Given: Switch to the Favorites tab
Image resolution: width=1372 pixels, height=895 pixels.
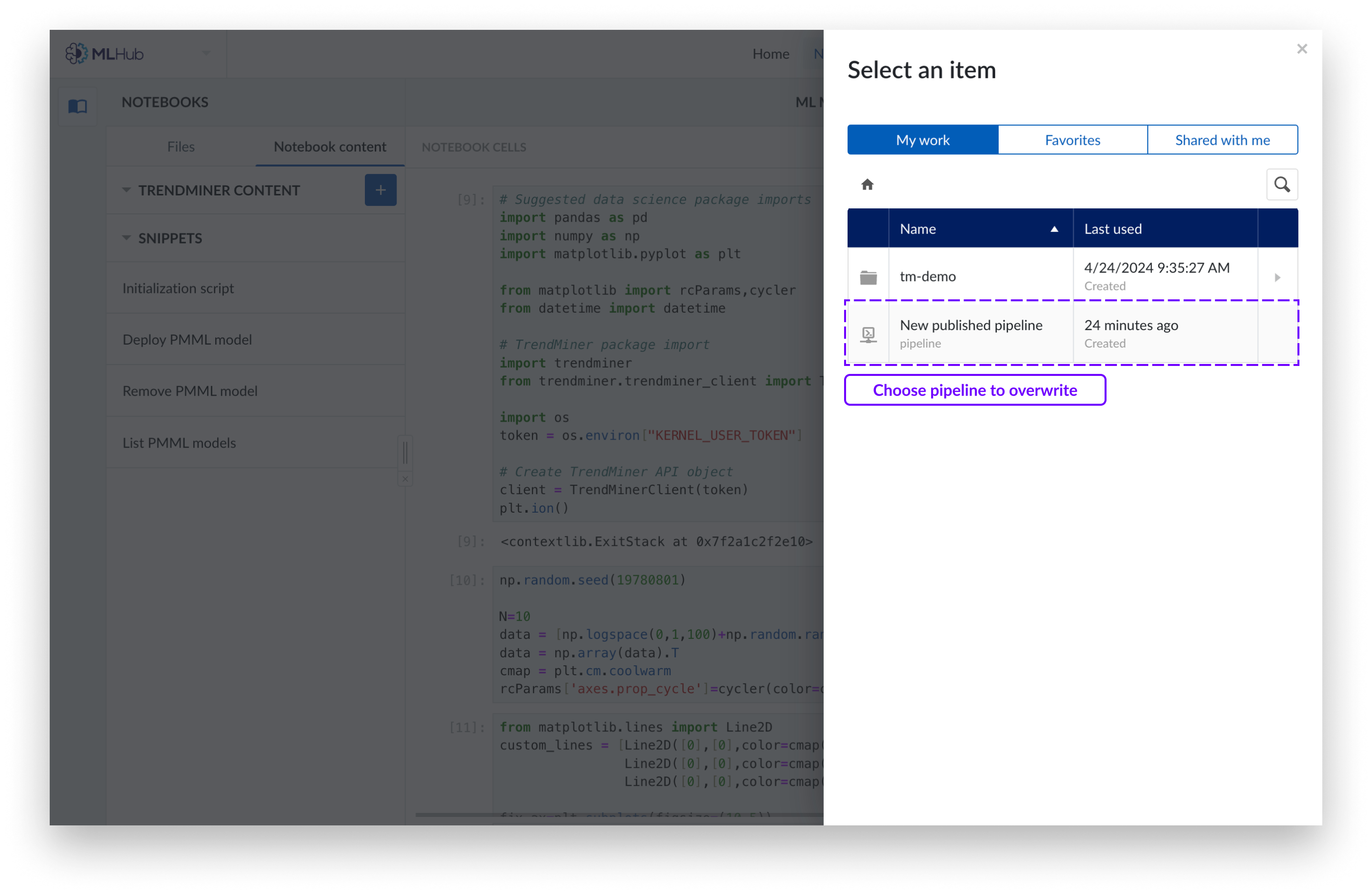Looking at the screenshot, I should tap(1072, 140).
